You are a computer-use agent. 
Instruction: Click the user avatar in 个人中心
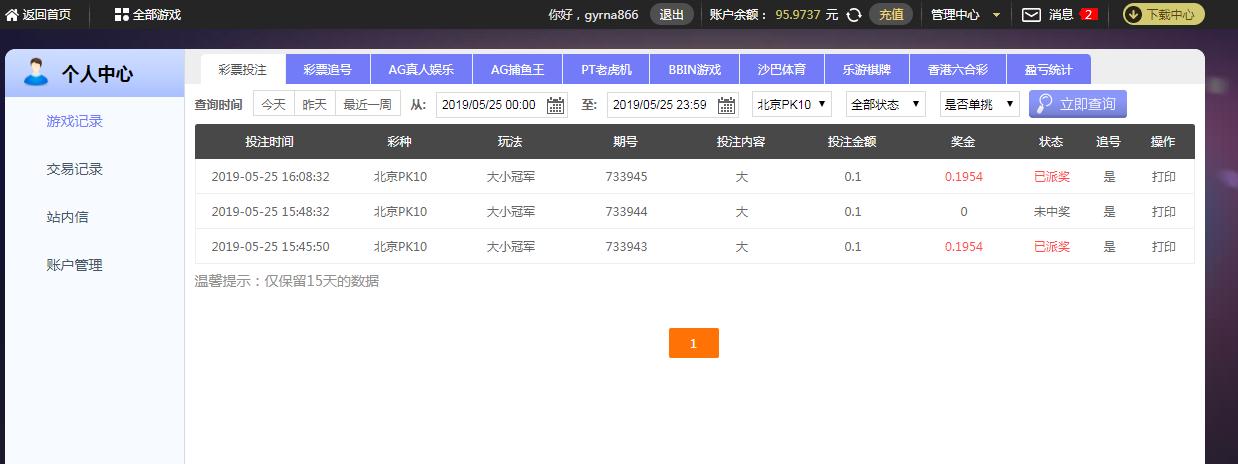(x=35, y=72)
